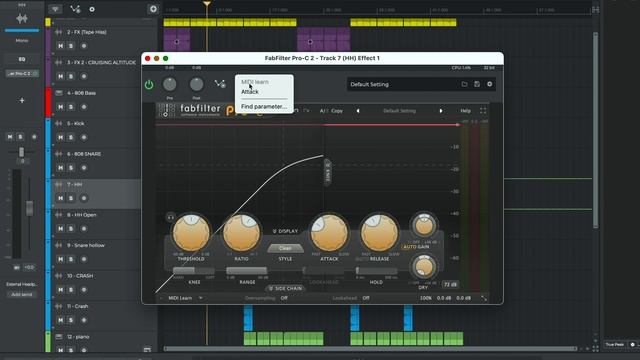This screenshot has height=360, width=640.
Task: Click the KNEE slider
Action: point(194,271)
